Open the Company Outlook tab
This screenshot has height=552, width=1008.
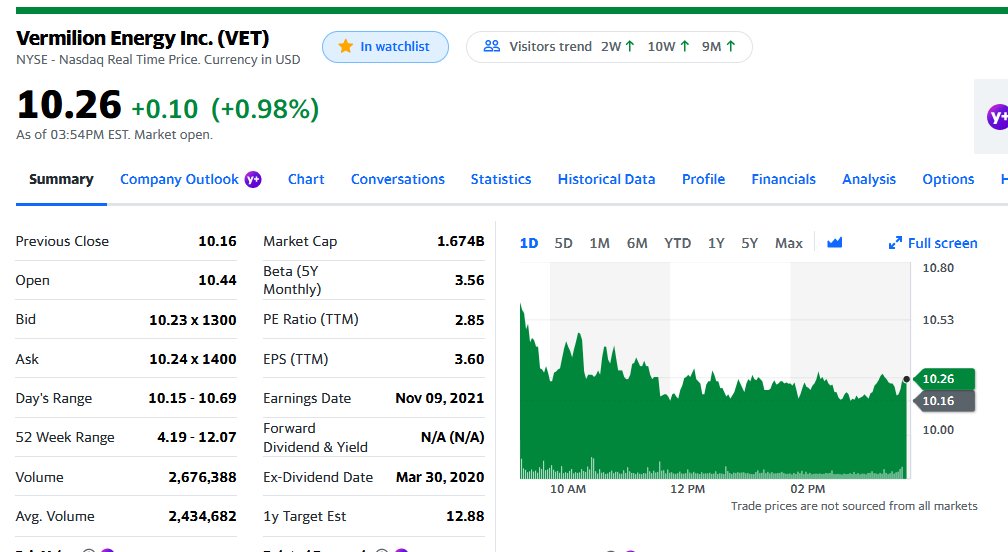(x=179, y=179)
